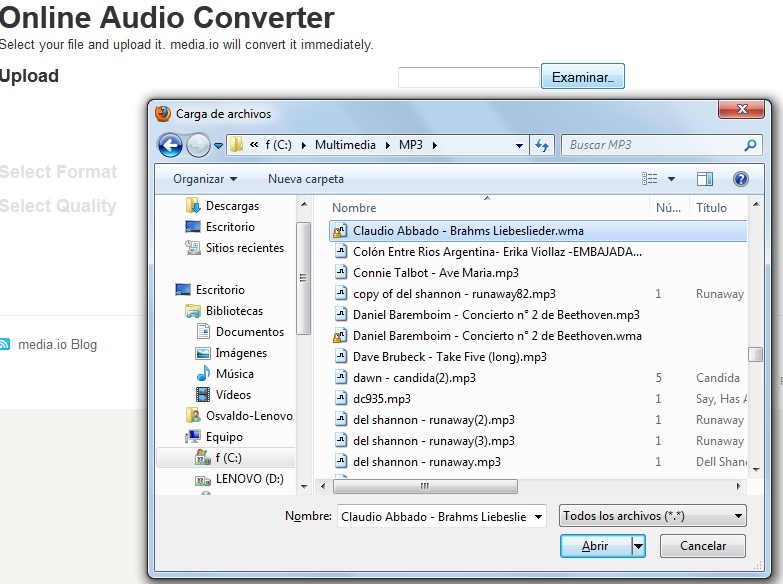Click the refresh icon beside the address bar

pyautogui.click(x=542, y=145)
